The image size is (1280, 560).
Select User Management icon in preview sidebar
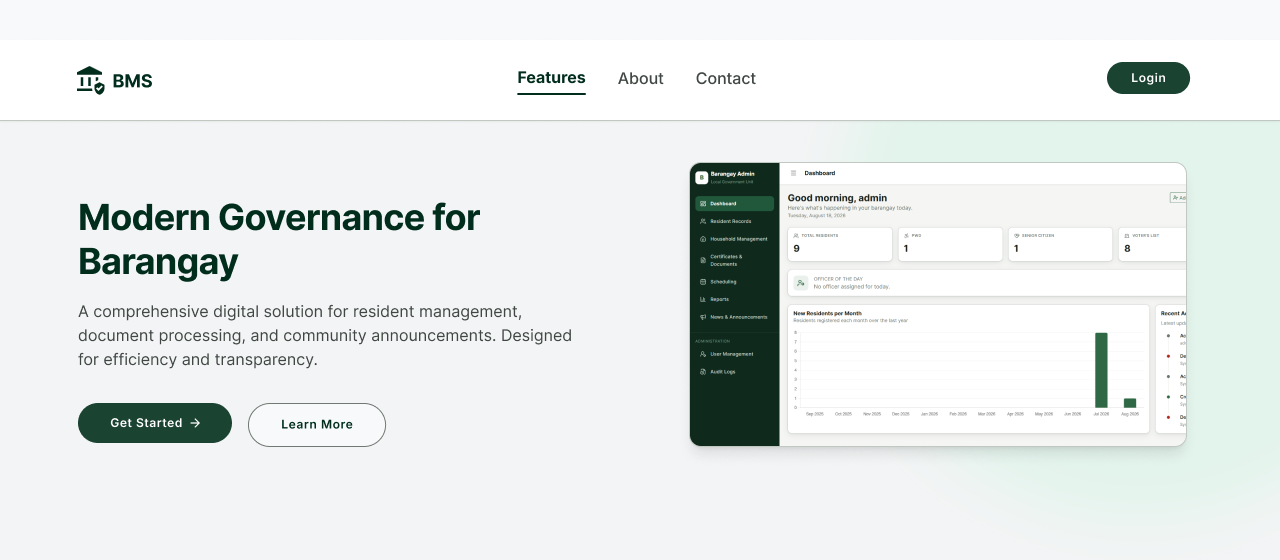point(703,354)
